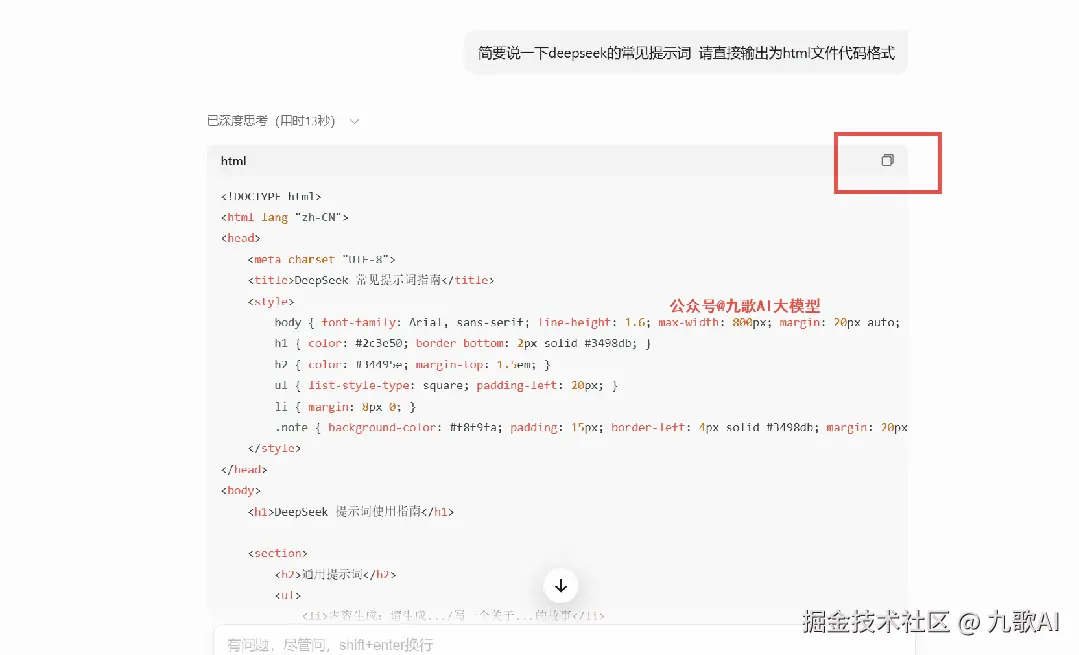This screenshot has width=1079, height=655.
Task: Jump to bottom with down-arrow button
Action: [561, 586]
